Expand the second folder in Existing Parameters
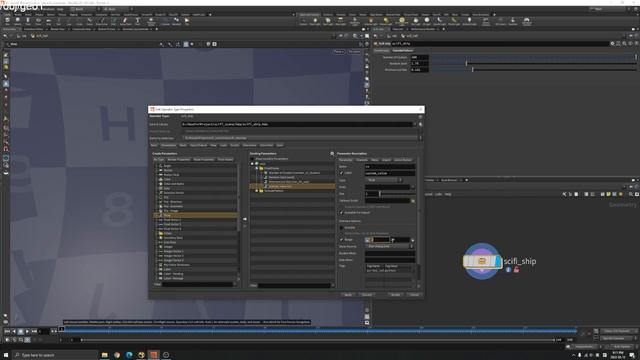Viewport: 640px width, 360px height. click(257, 191)
